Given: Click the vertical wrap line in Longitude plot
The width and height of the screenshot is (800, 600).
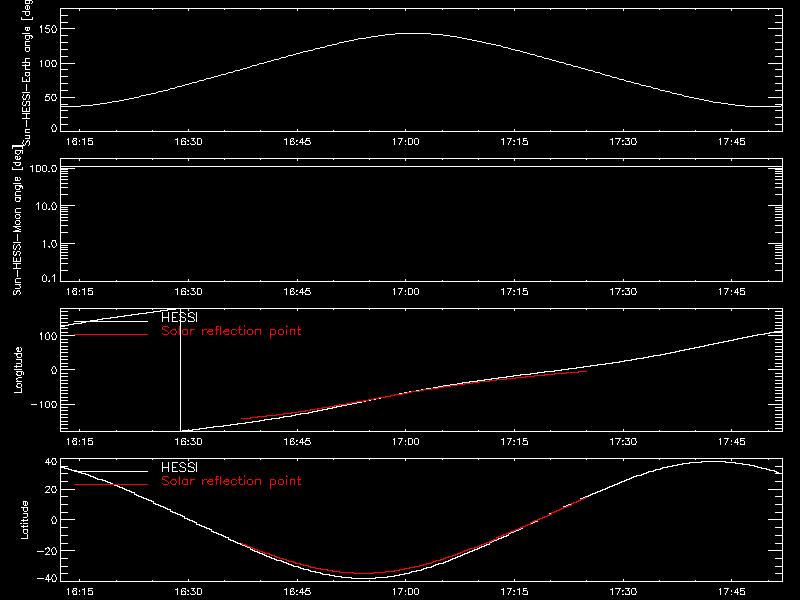Looking at the screenshot, I should [181, 370].
